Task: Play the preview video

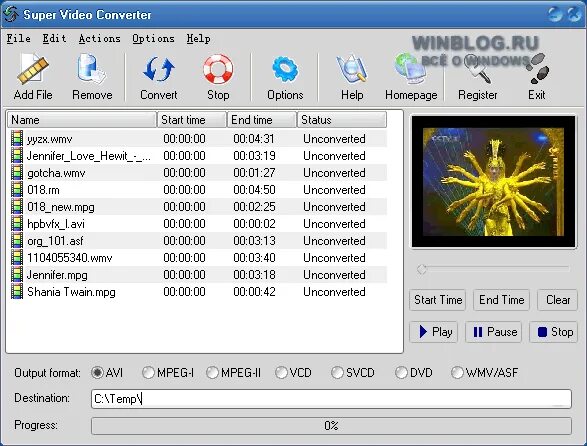Action: 434,332
